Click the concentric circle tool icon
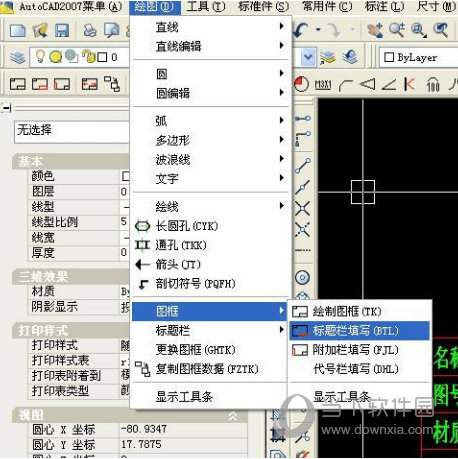Screen dimensions: 458x459 [302, 277]
